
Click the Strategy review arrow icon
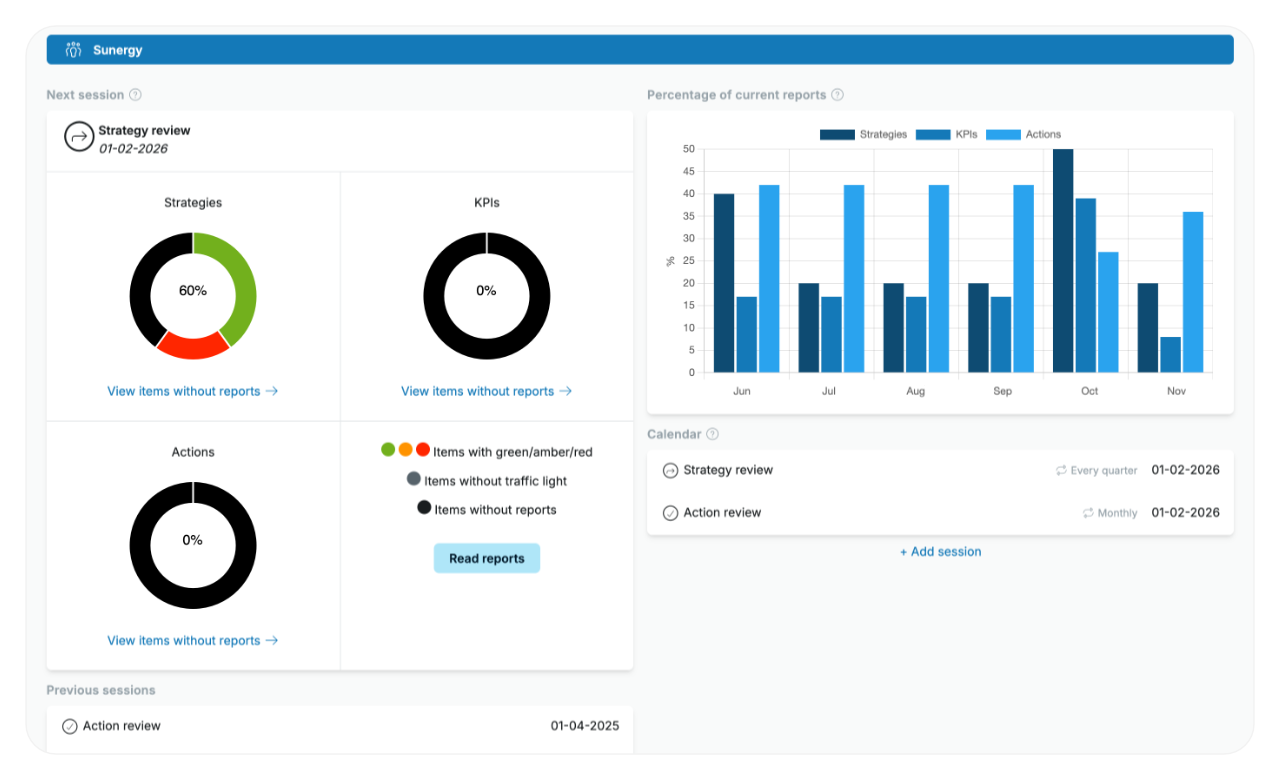pos(79,137)
